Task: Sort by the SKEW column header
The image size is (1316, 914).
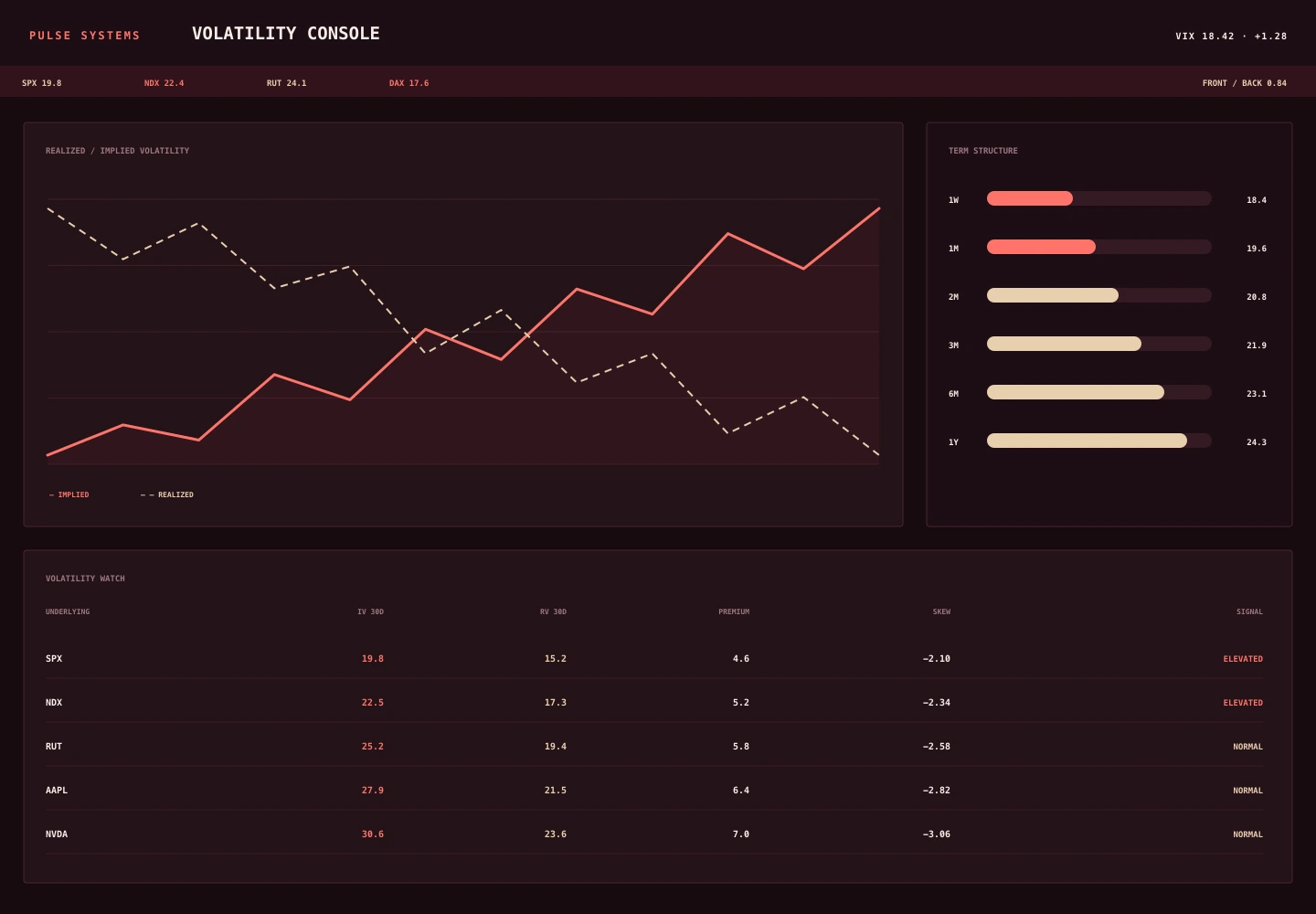Action: [x=941, y=611]
